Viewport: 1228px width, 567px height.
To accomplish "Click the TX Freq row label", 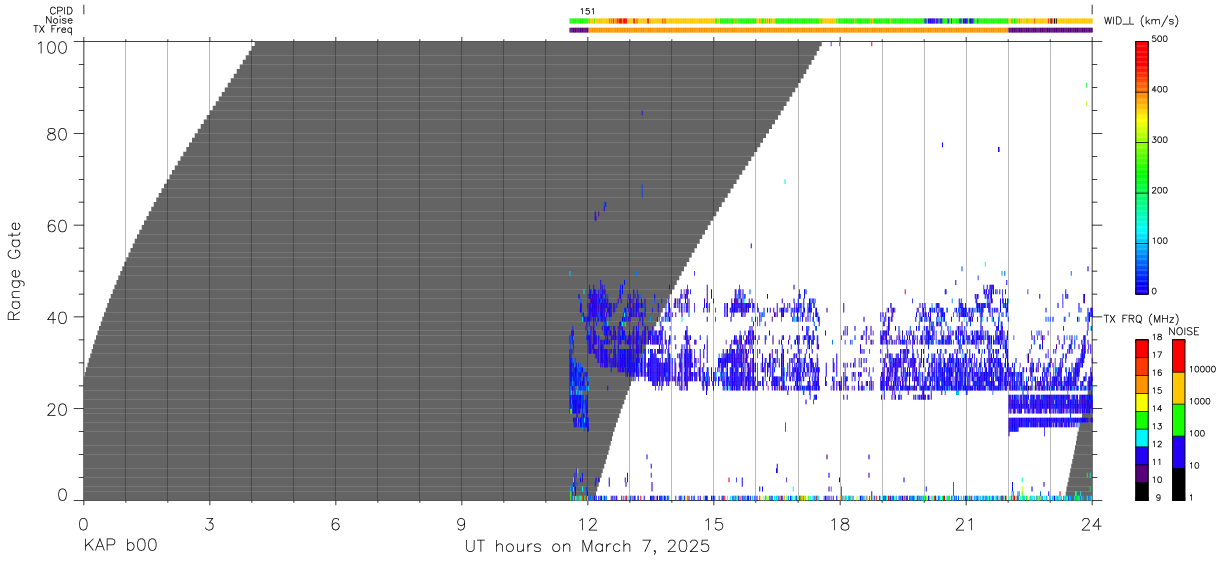I will 53,29.
